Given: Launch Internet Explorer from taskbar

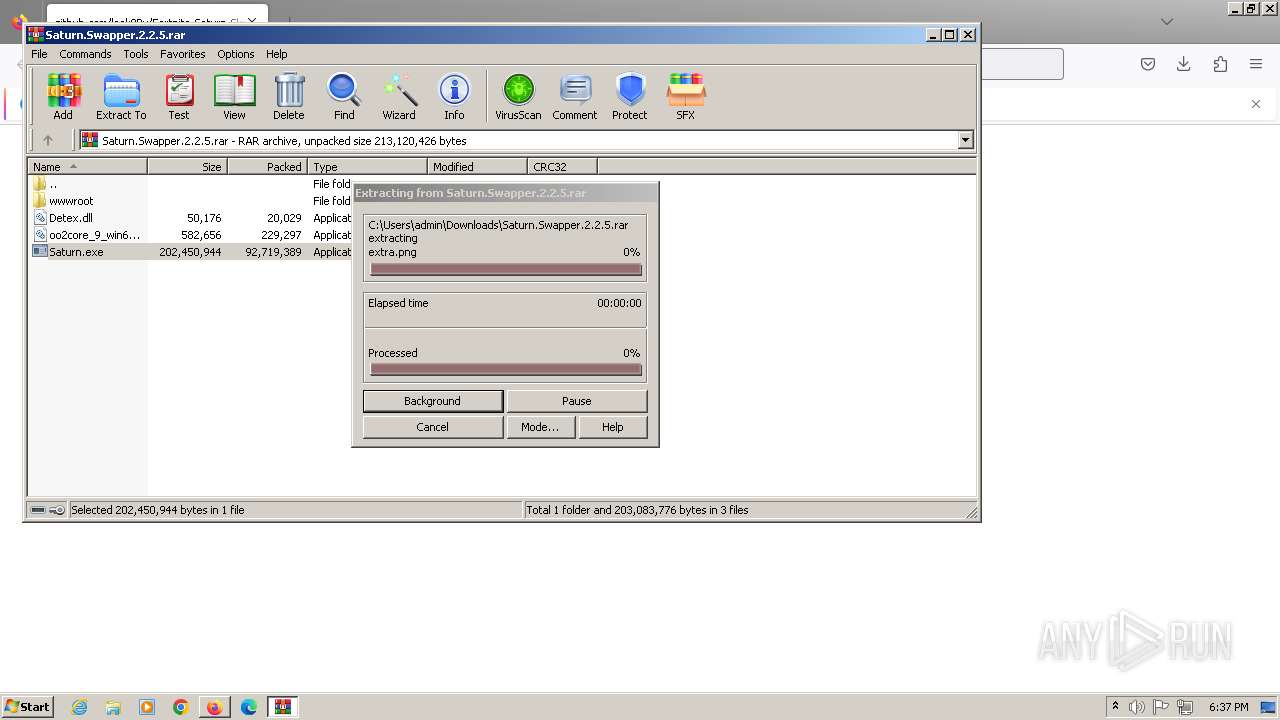Looking at the screenshot, I should coord(79,707).
